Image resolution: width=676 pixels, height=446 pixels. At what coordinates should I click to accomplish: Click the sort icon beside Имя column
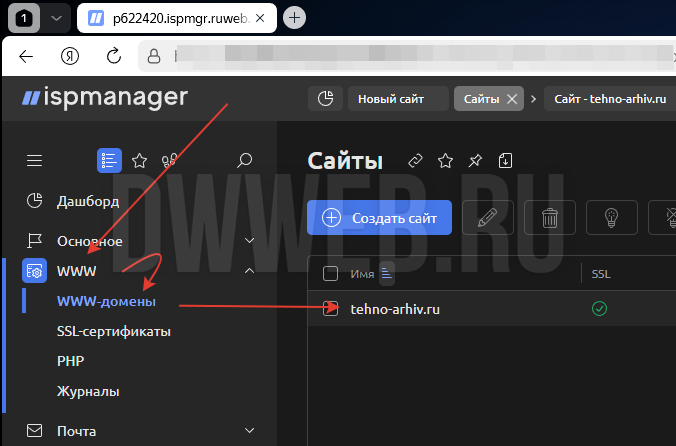387,274
